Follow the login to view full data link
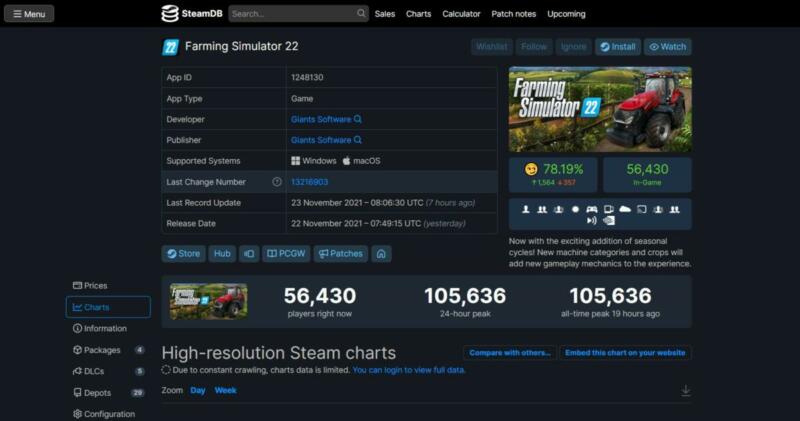 tap(409, 370)
